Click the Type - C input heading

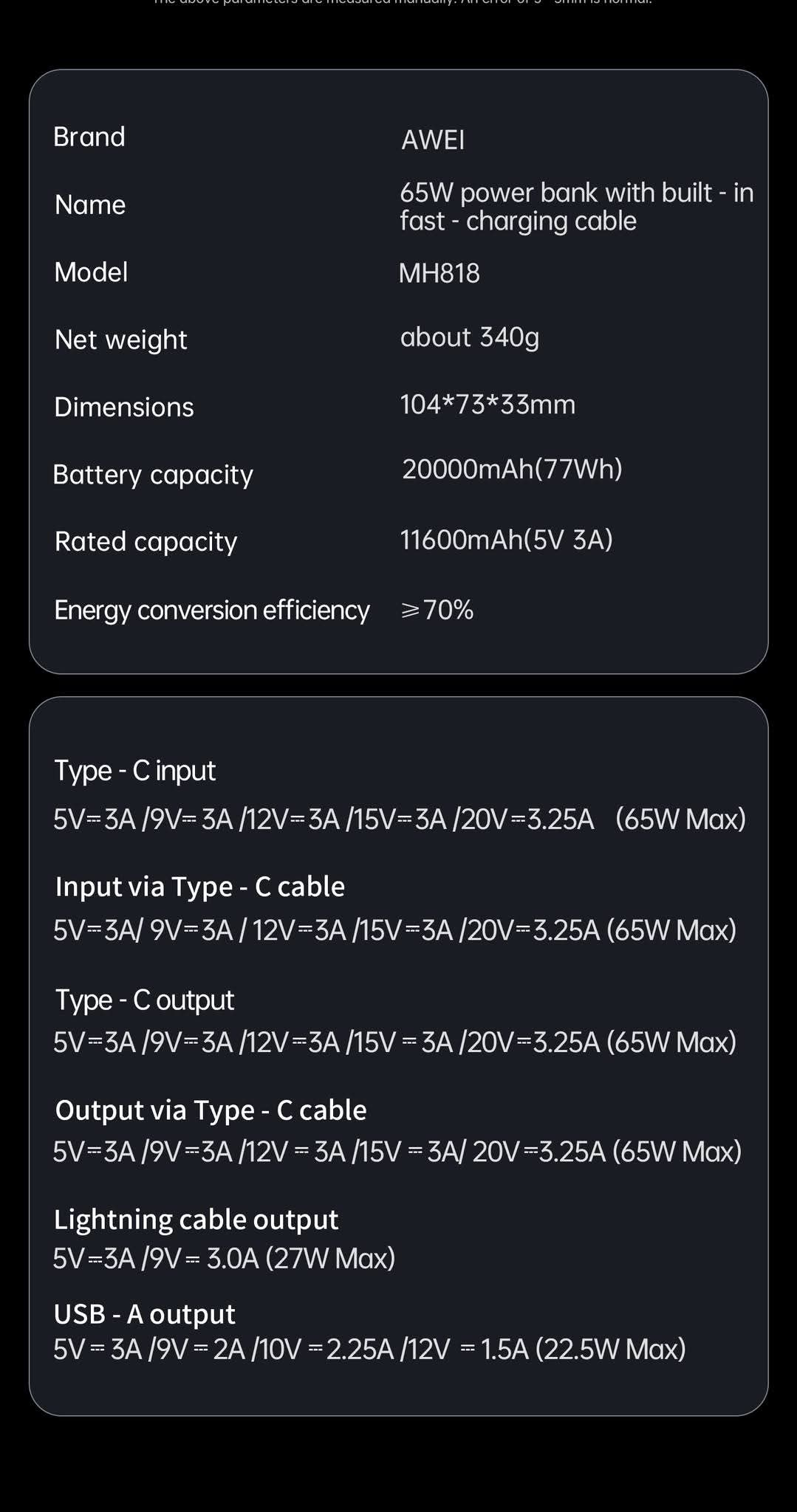pyautogui.click(x=135, y=770)
